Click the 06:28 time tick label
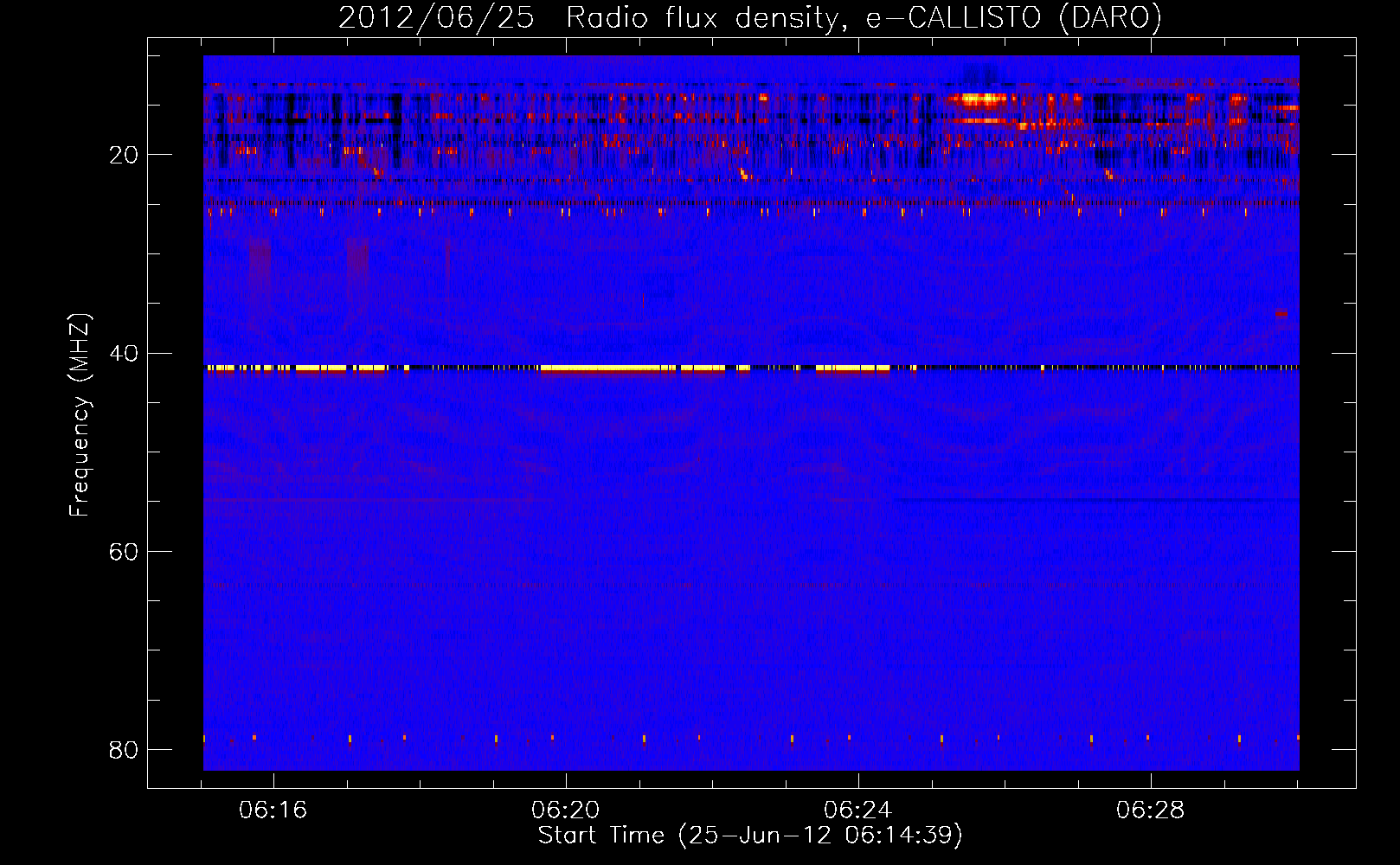 click(1151, 811)
